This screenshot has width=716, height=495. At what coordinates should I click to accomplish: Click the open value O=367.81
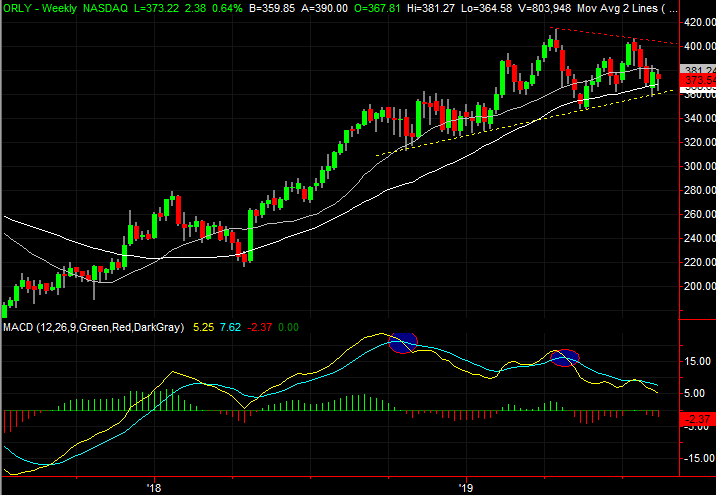coord(377,8)
